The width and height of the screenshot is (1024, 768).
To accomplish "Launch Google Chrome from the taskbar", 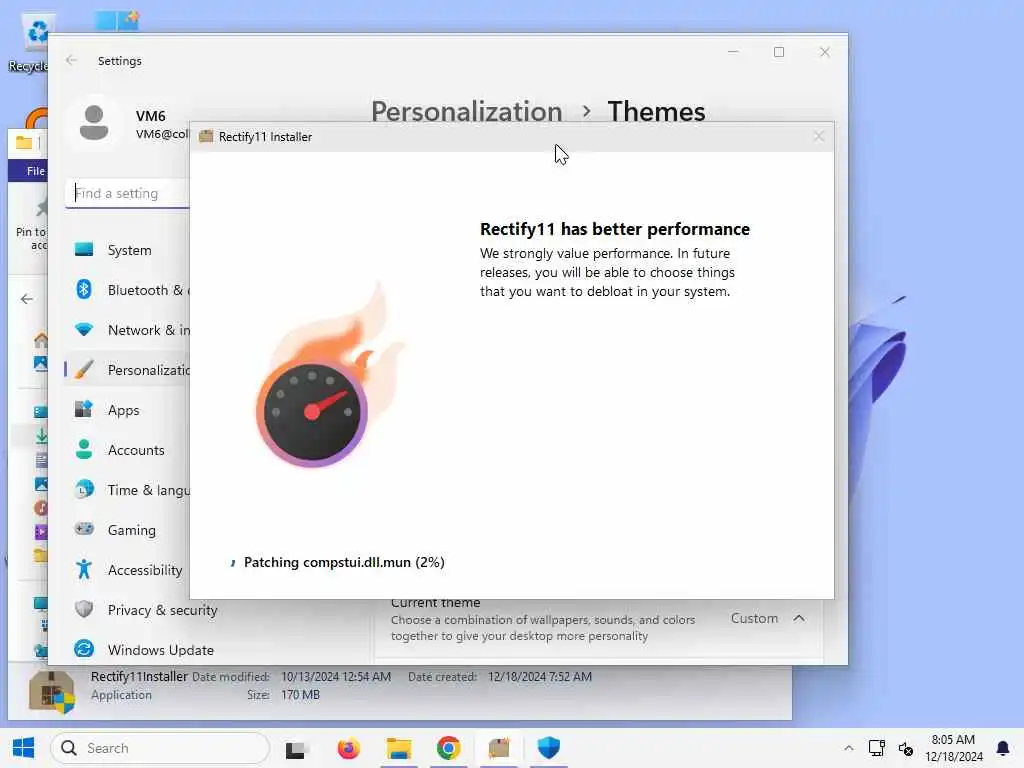I will pyautogui.click(x=448, y=748).
